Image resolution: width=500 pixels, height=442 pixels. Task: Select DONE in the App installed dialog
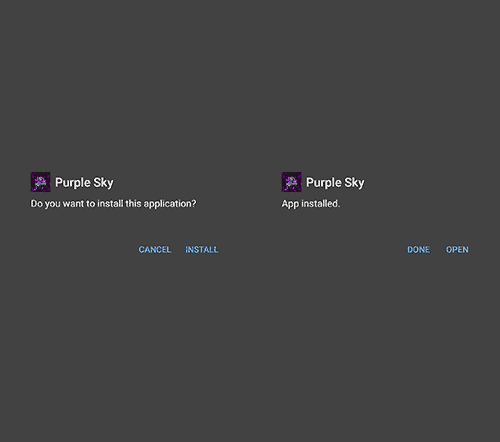[x=418, y=250]
